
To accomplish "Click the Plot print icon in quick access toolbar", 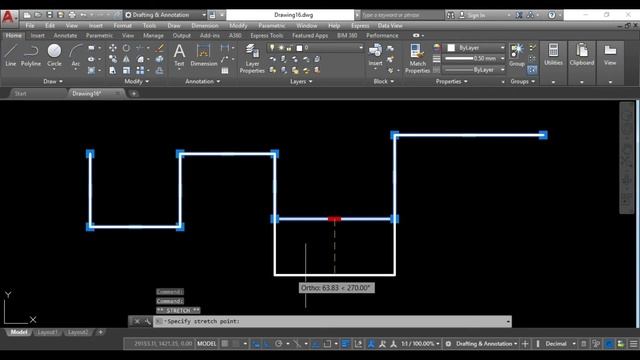I will (72, 15).
